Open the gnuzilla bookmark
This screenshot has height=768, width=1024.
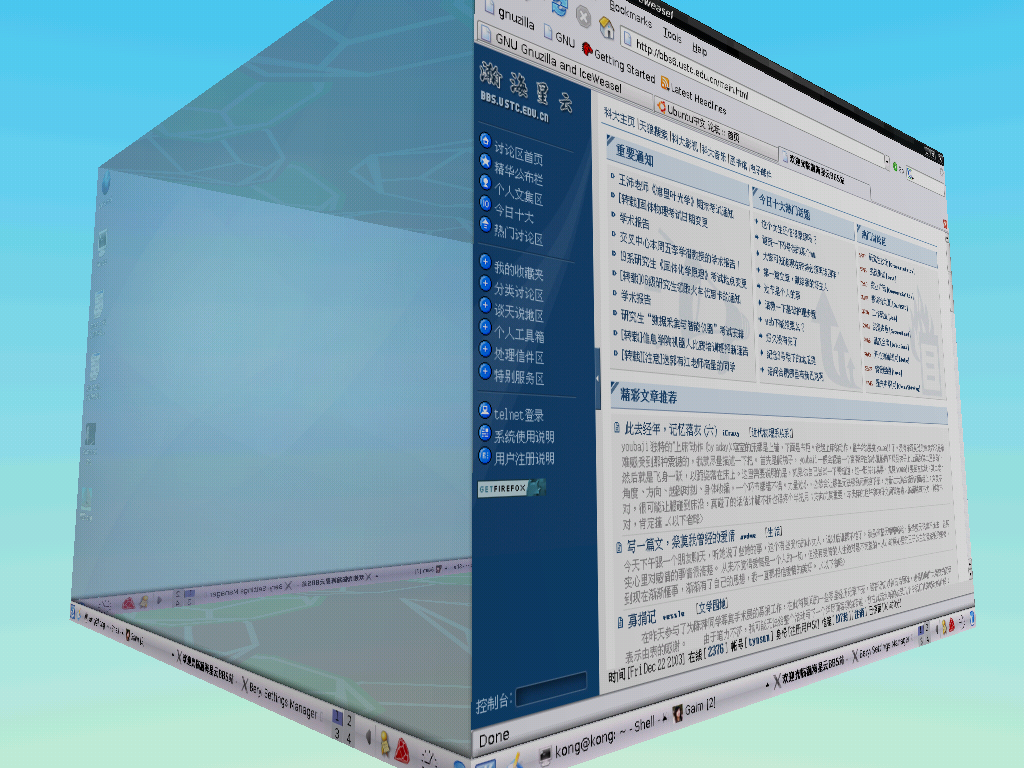click(509, 14)
